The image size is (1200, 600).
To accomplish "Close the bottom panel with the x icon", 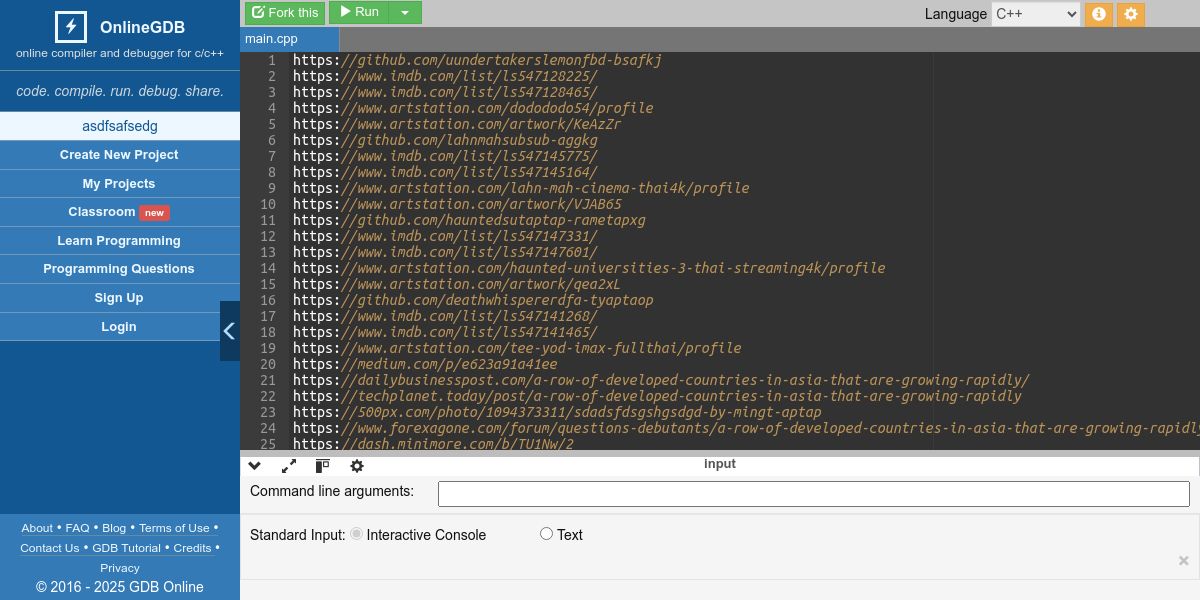I will coord(1183,561).
